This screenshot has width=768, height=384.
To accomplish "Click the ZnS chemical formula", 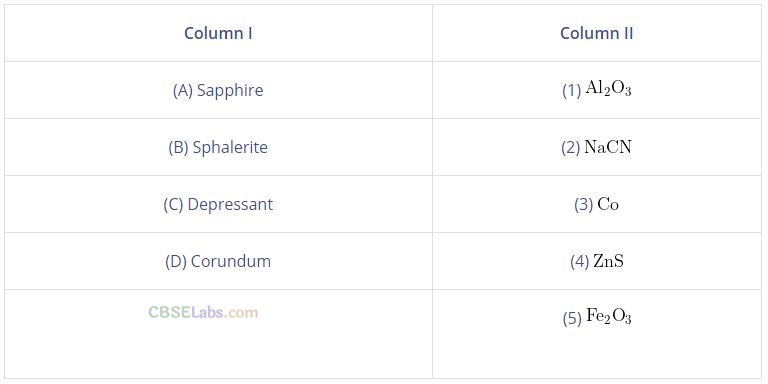I will (608, 261).
